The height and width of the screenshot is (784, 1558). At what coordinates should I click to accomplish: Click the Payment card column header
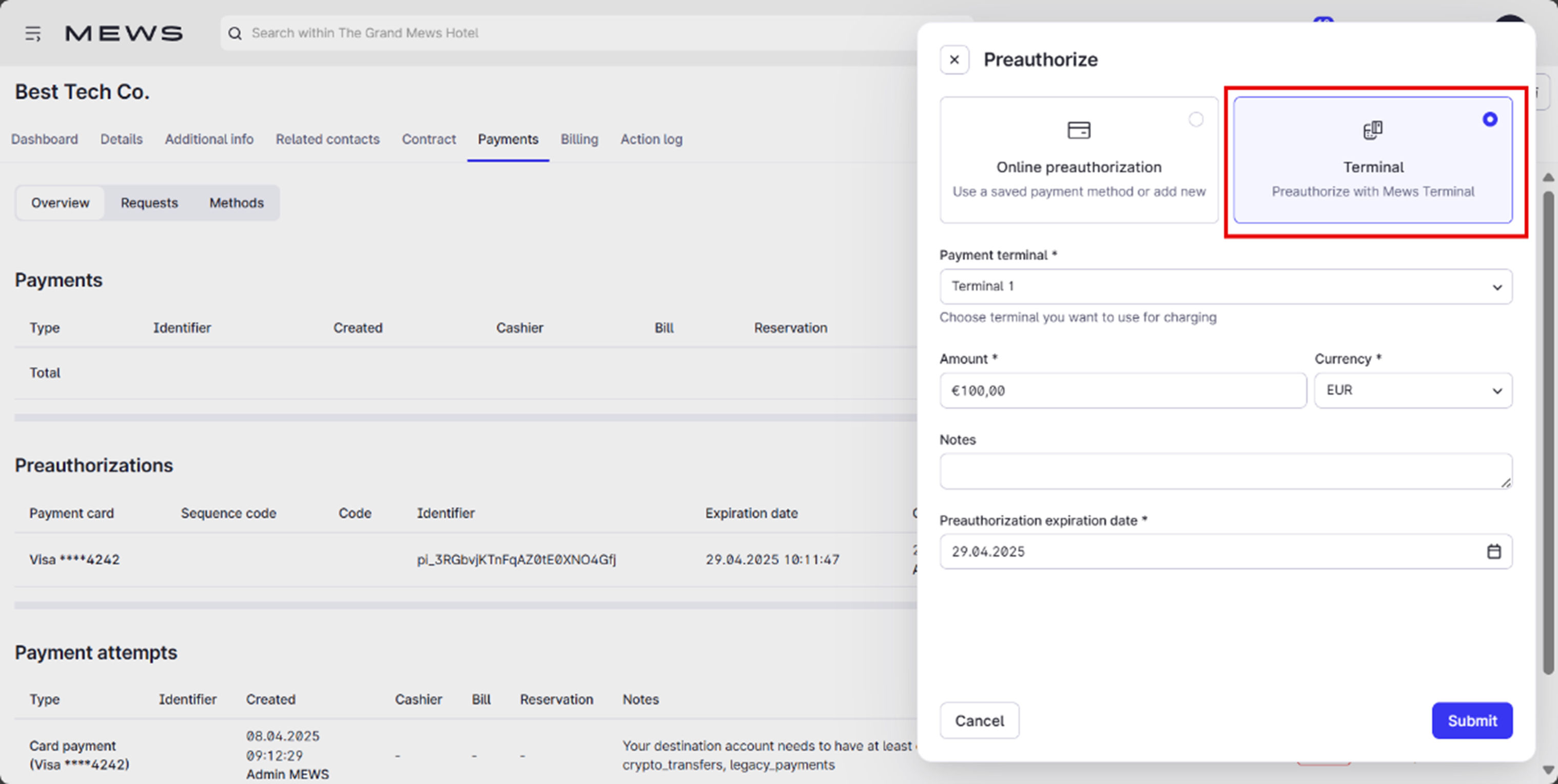point(71,513)
